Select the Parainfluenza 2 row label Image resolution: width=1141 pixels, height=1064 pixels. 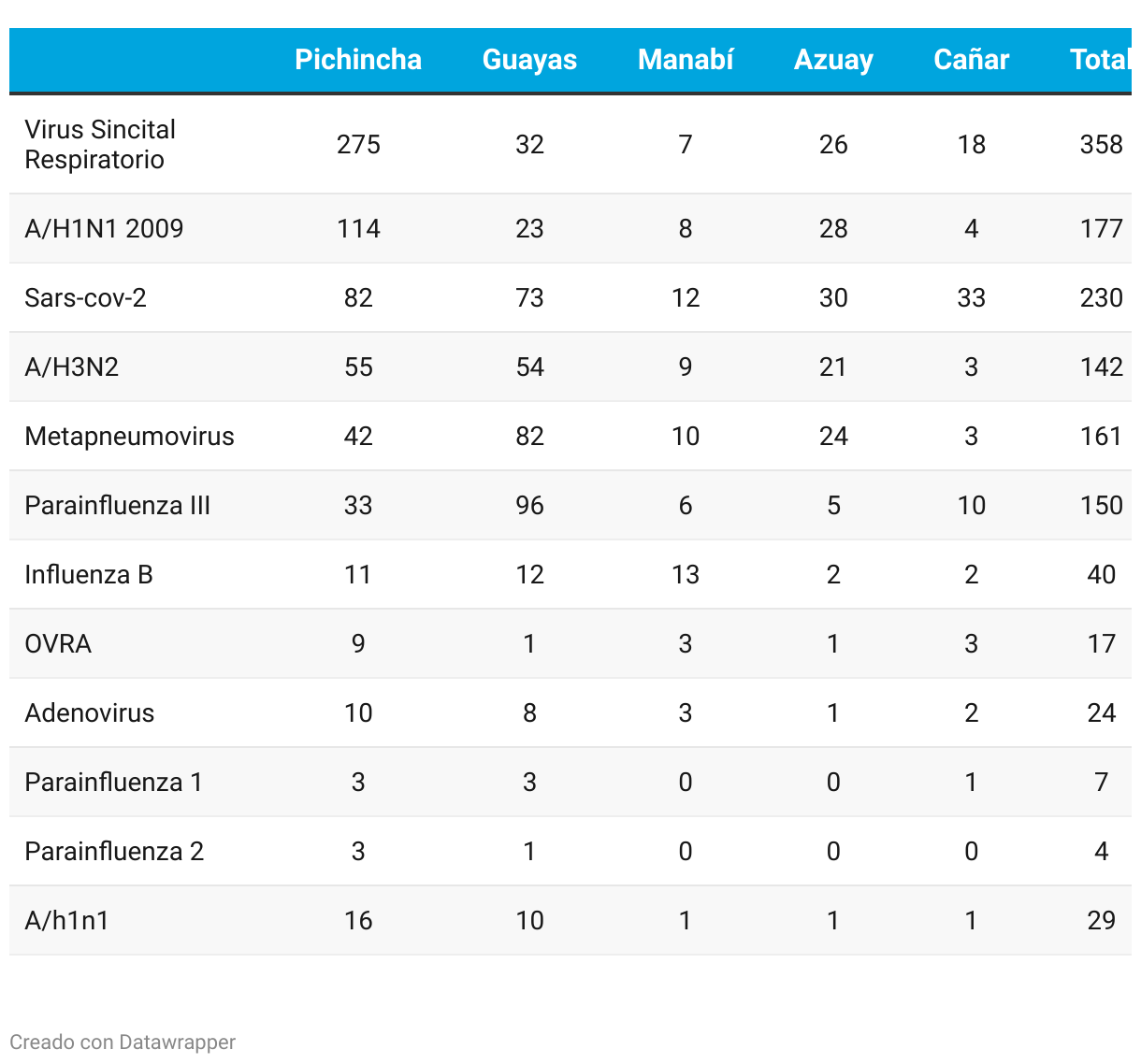tap(114, 851)
